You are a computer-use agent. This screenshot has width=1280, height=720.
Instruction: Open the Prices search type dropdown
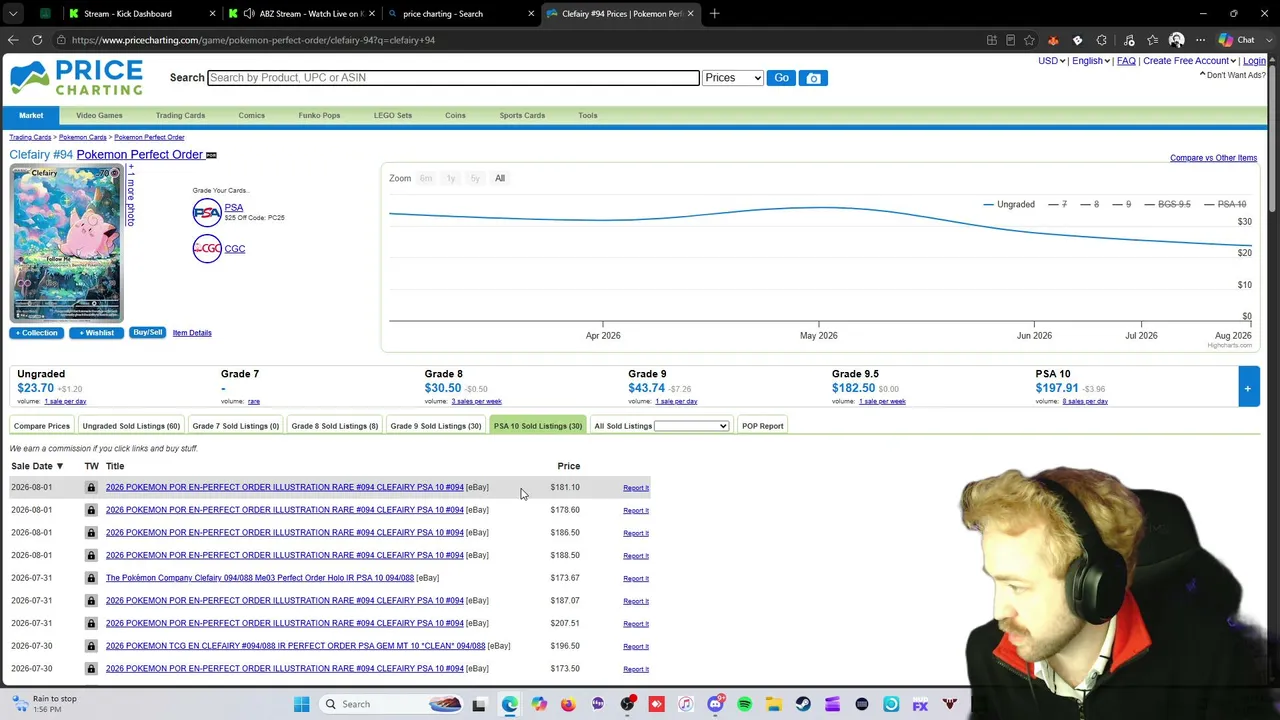[733, 78]
